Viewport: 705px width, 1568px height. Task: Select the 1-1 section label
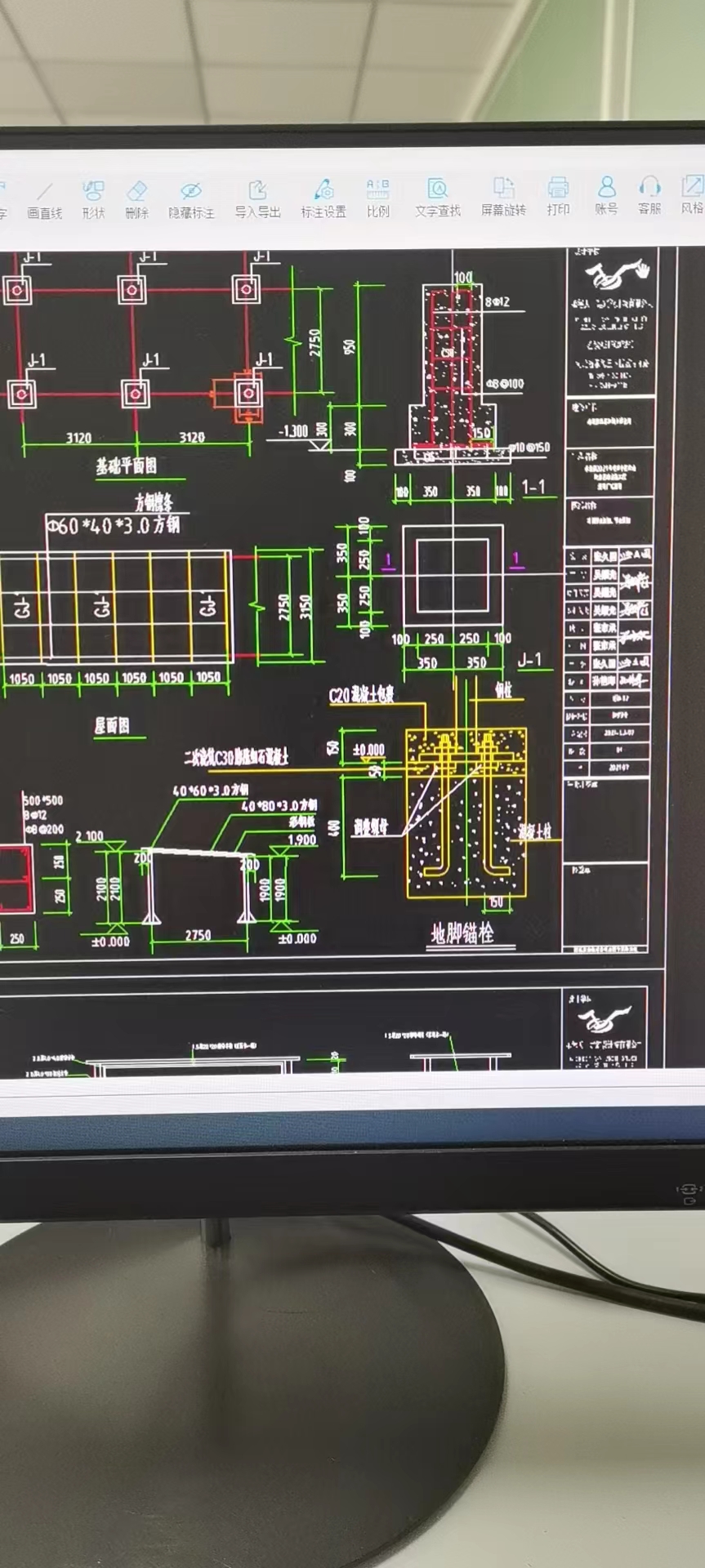click(x=533, y=488)
